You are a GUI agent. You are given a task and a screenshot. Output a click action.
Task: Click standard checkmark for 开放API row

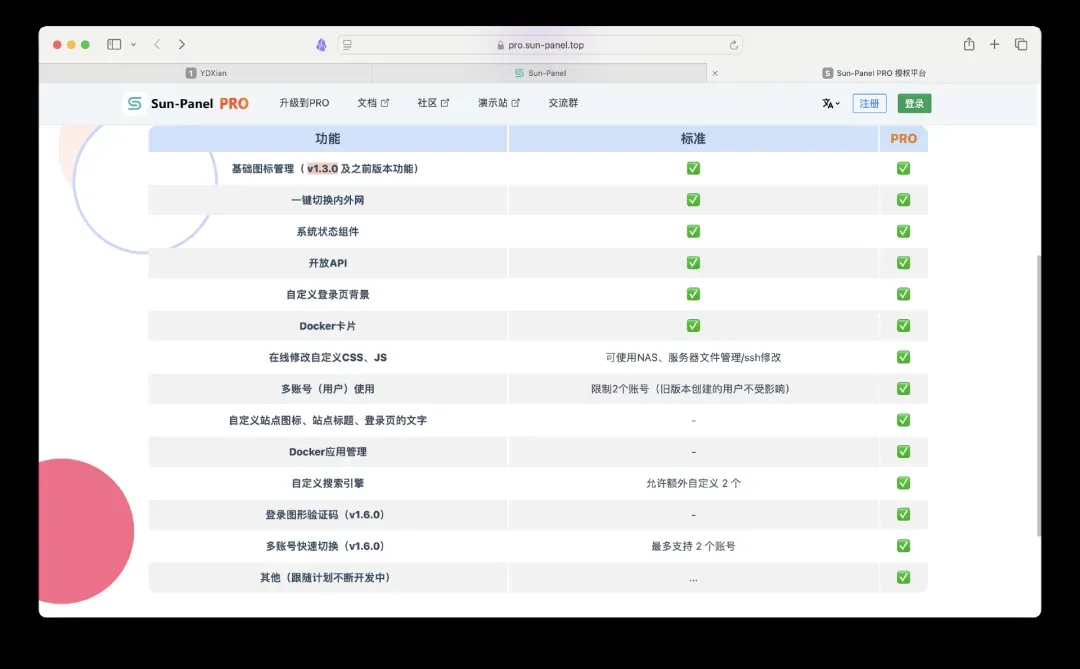[693, 262]
